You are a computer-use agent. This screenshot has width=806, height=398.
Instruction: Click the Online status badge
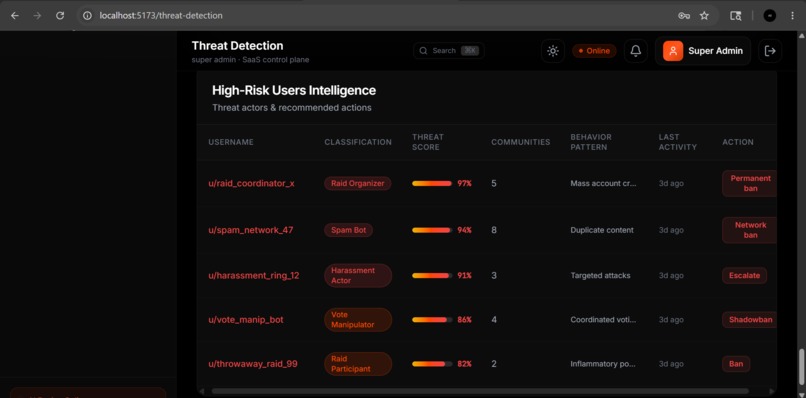click(594, 51)
